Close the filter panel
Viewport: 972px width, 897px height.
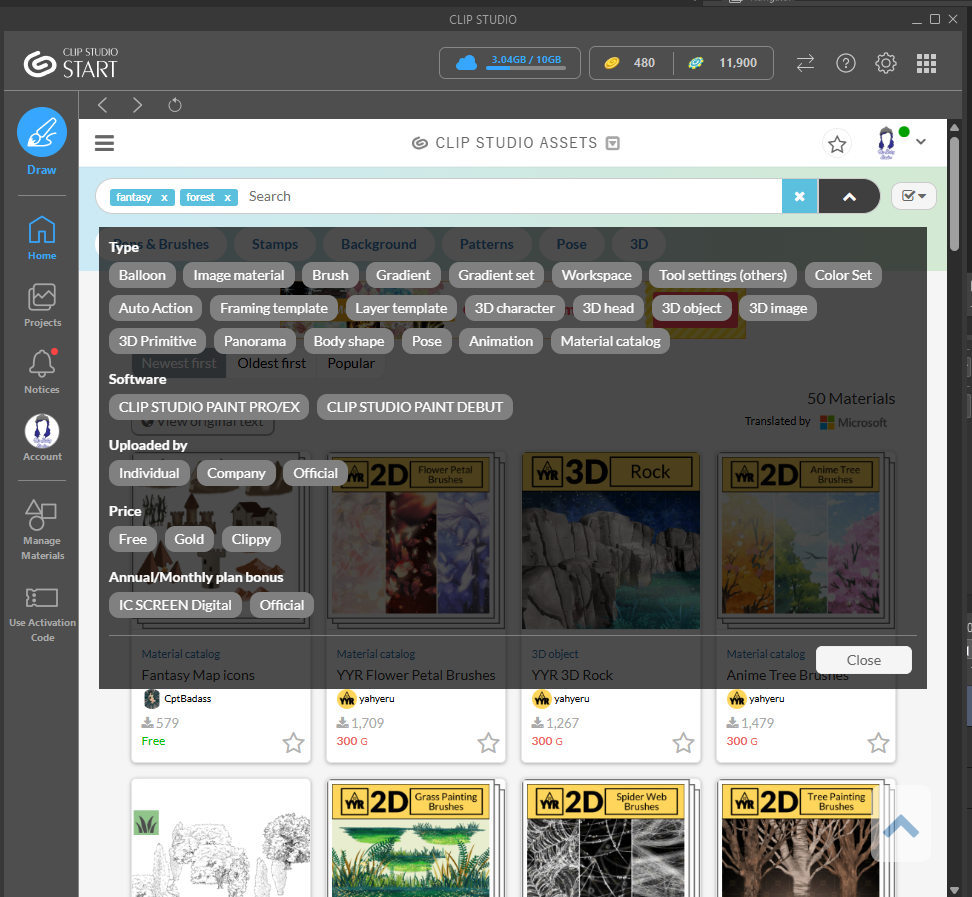(864, 660)
